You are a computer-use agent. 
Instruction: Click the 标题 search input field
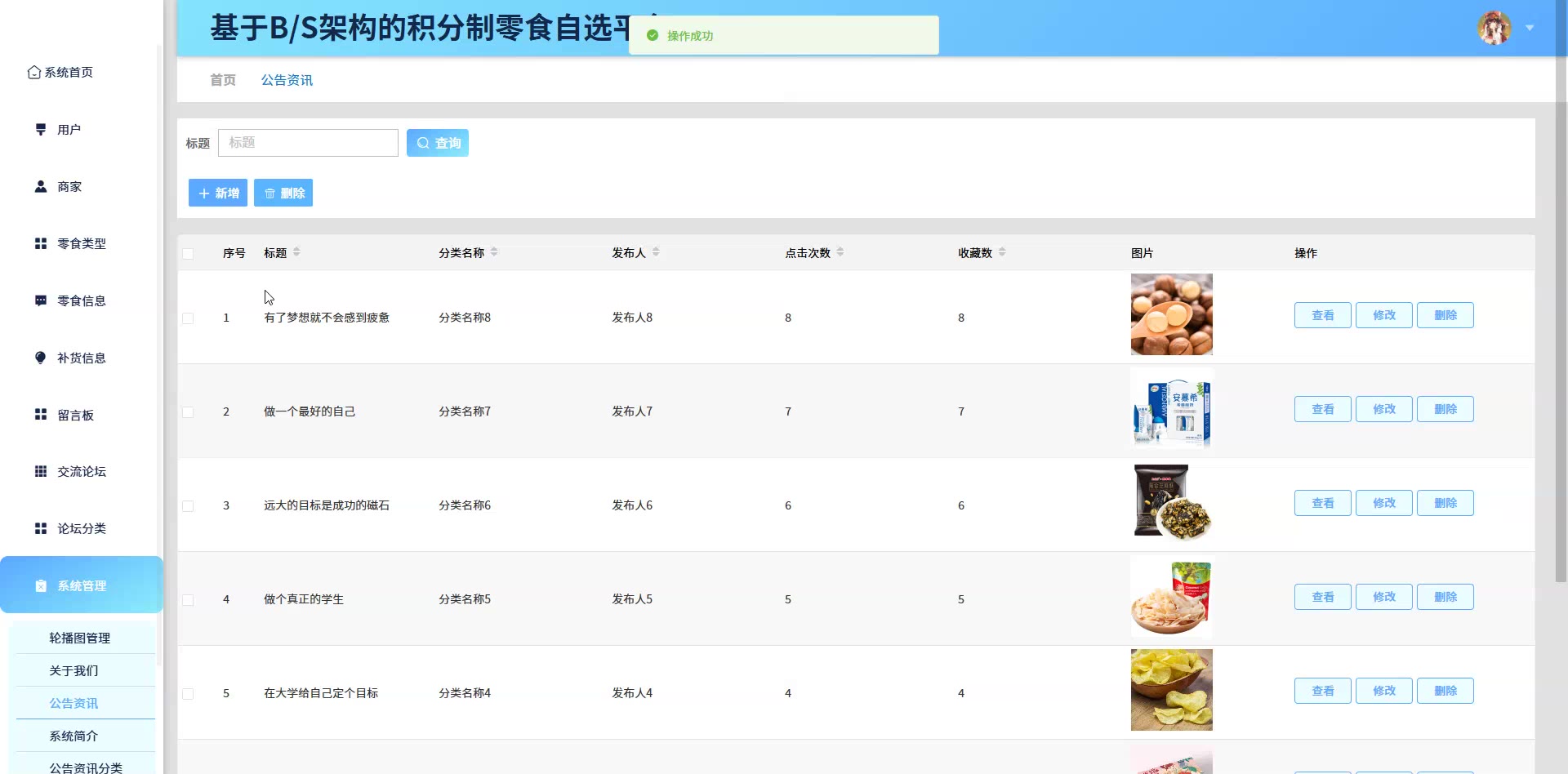[308, 143]
